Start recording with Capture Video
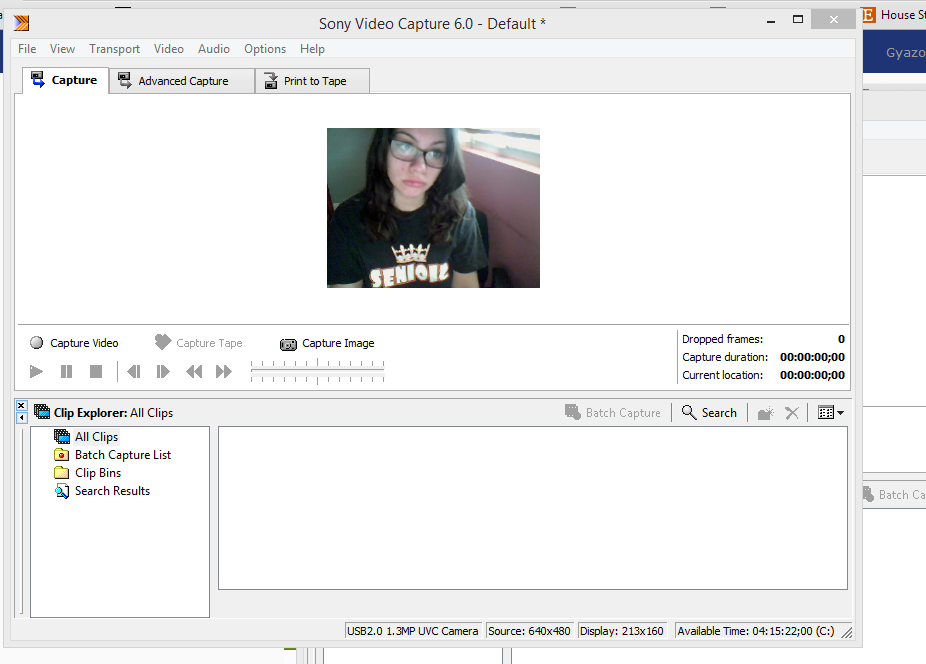This screenshot has width=926, height=664. (x=74, y=343)
